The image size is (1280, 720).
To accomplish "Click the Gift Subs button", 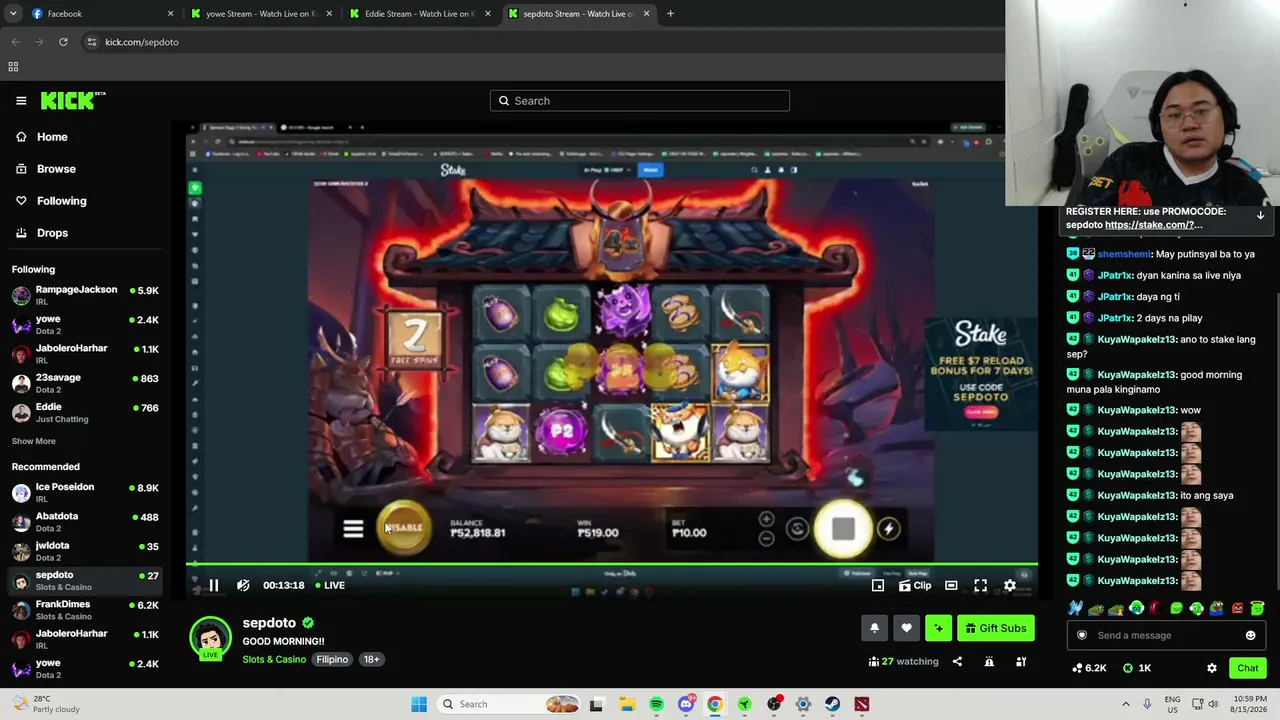I will point(996,628).
